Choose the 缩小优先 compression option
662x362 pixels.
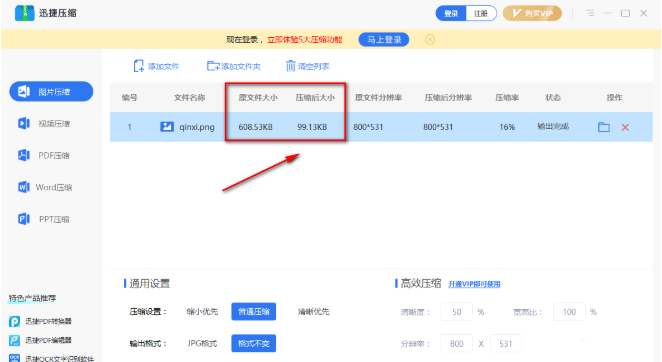(x=202, y=312)
